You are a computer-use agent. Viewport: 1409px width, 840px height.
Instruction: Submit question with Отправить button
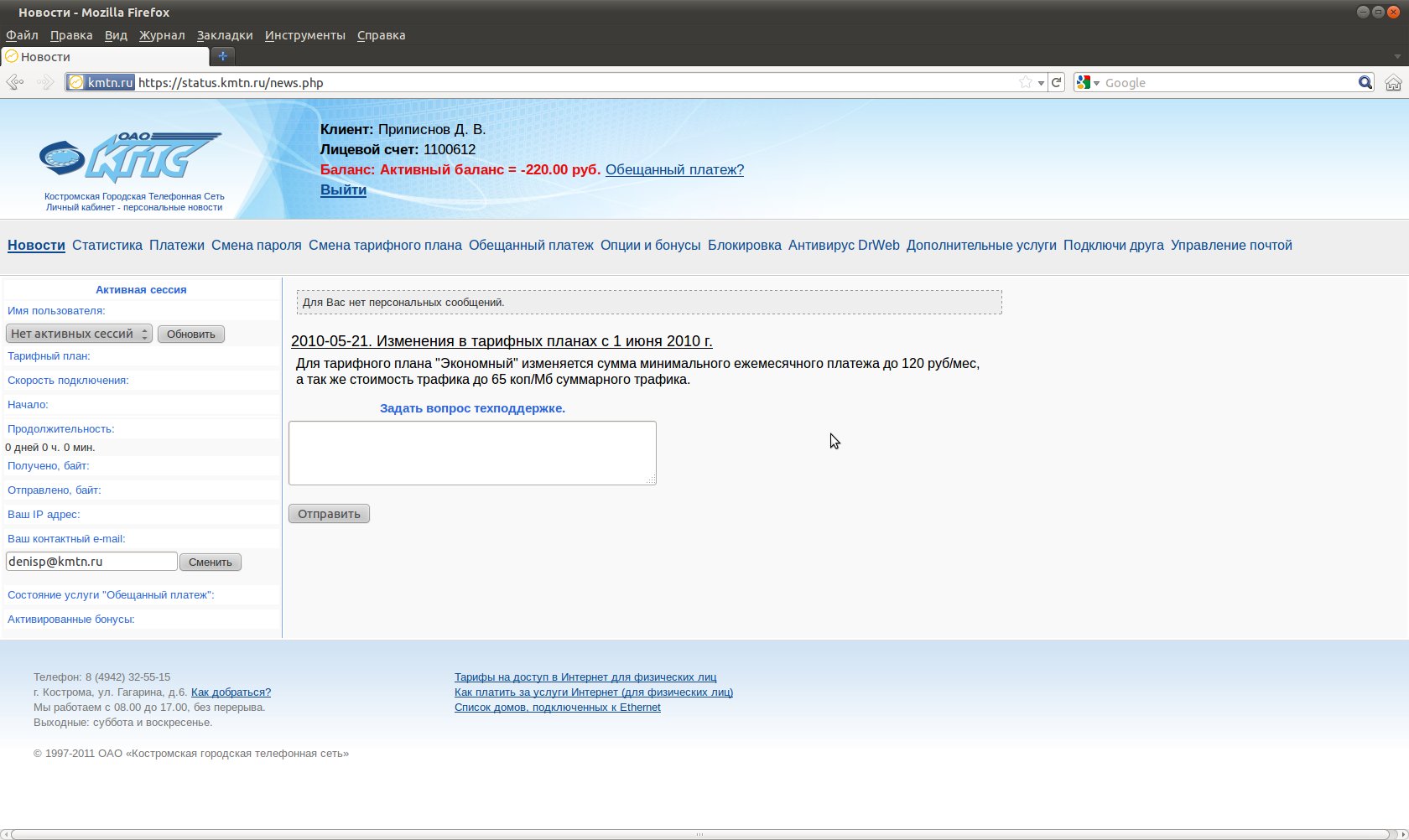329,514
